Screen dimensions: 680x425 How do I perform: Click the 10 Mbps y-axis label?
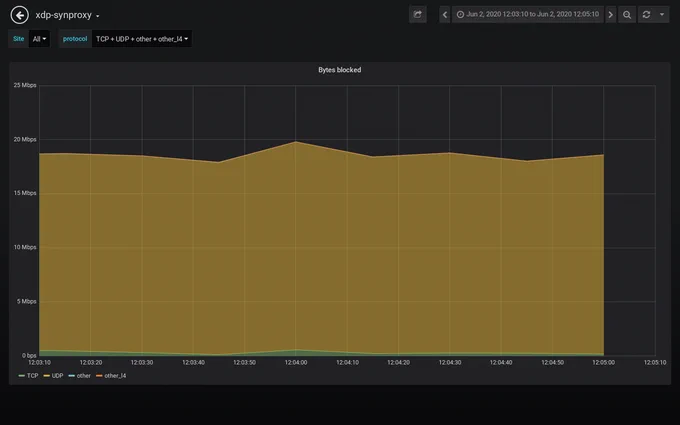(25, 247)
